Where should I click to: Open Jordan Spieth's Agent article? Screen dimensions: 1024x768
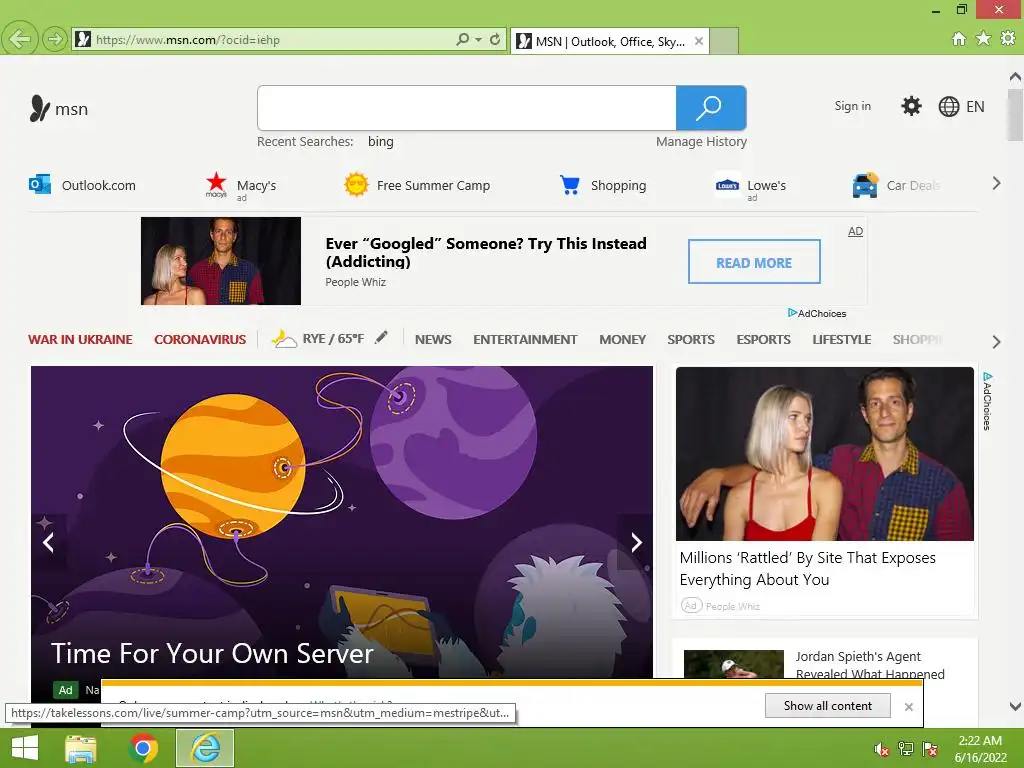tap(870, 665)
